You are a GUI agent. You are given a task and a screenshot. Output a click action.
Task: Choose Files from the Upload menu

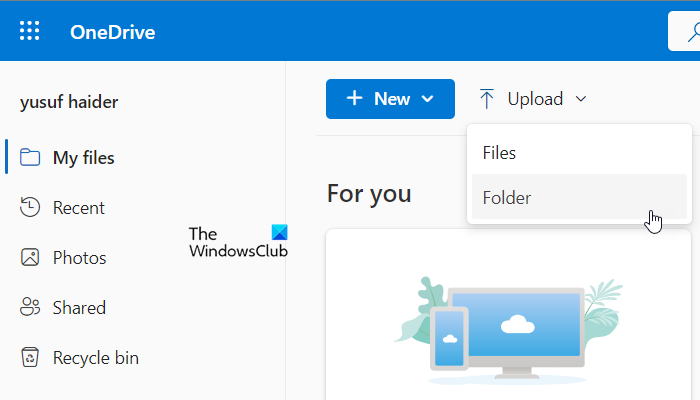point(579,153)
